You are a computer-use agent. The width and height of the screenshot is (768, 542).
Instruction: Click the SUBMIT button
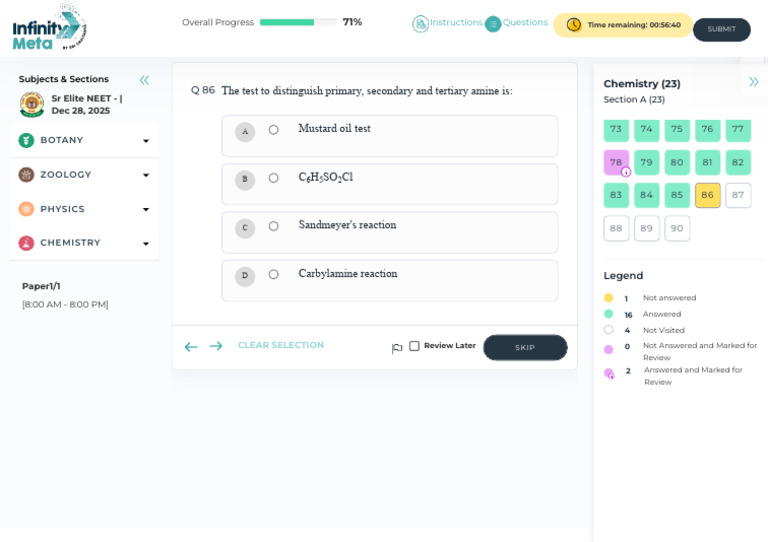click(721, 29)
